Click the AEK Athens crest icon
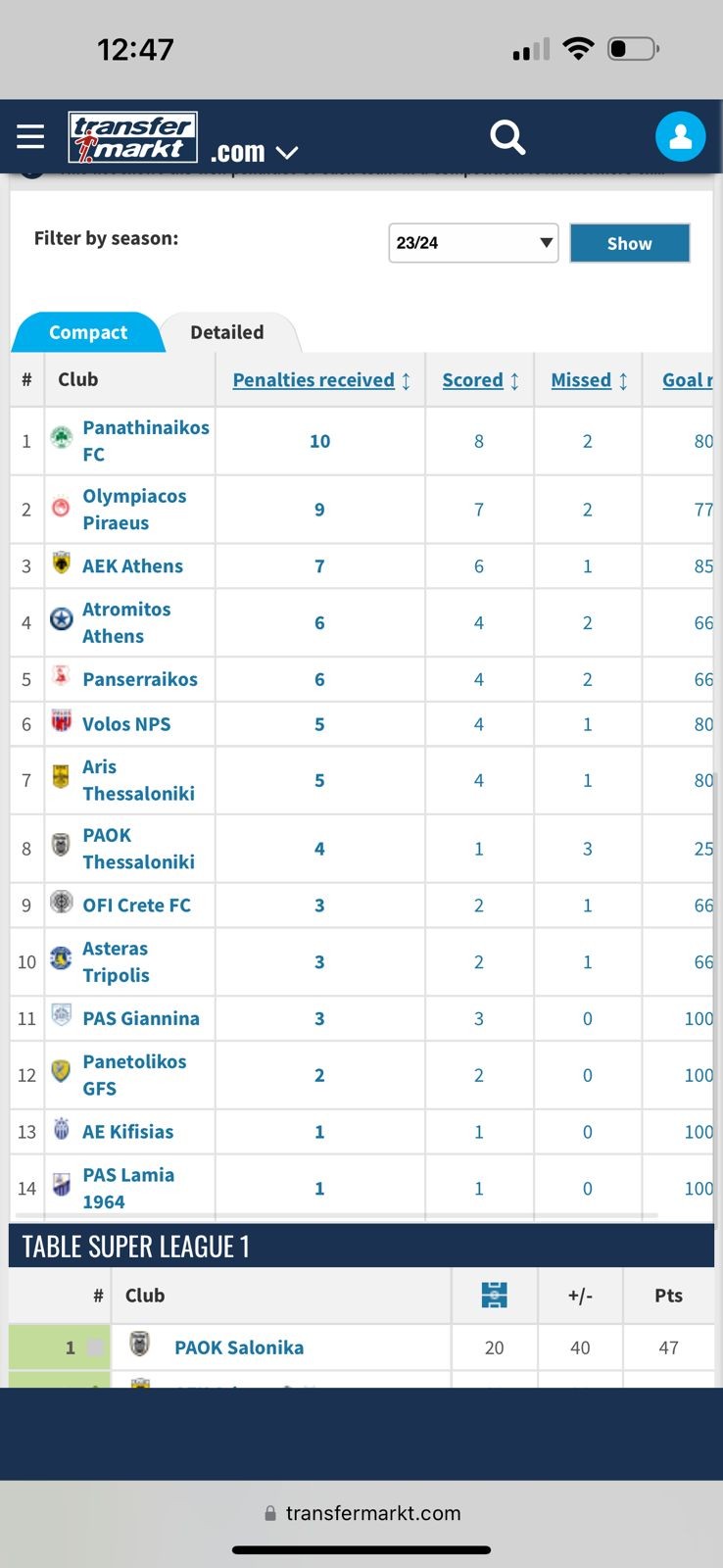Viewport: 723px width, 1568px height. [x=61, y=563]
